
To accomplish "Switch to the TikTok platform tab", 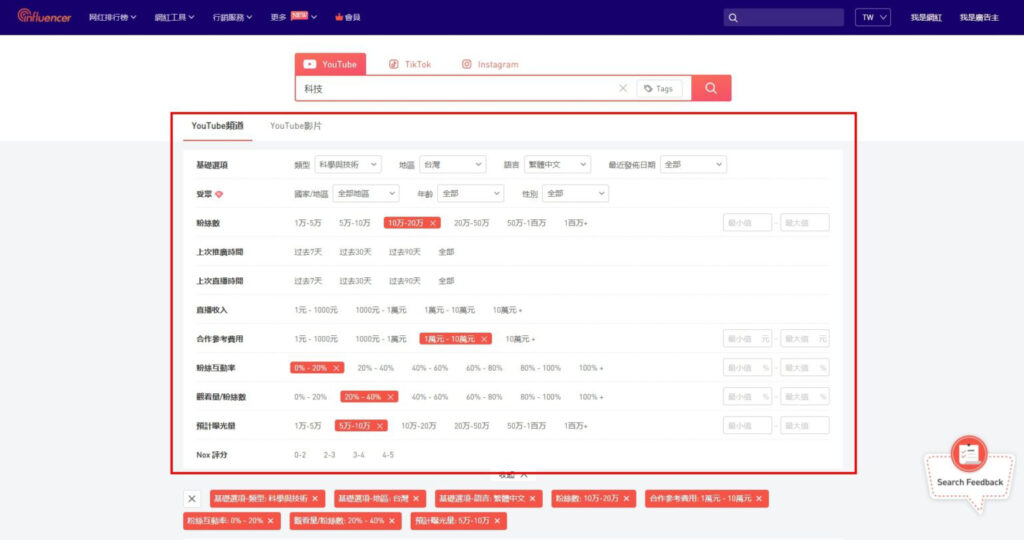I will (409, 64).
